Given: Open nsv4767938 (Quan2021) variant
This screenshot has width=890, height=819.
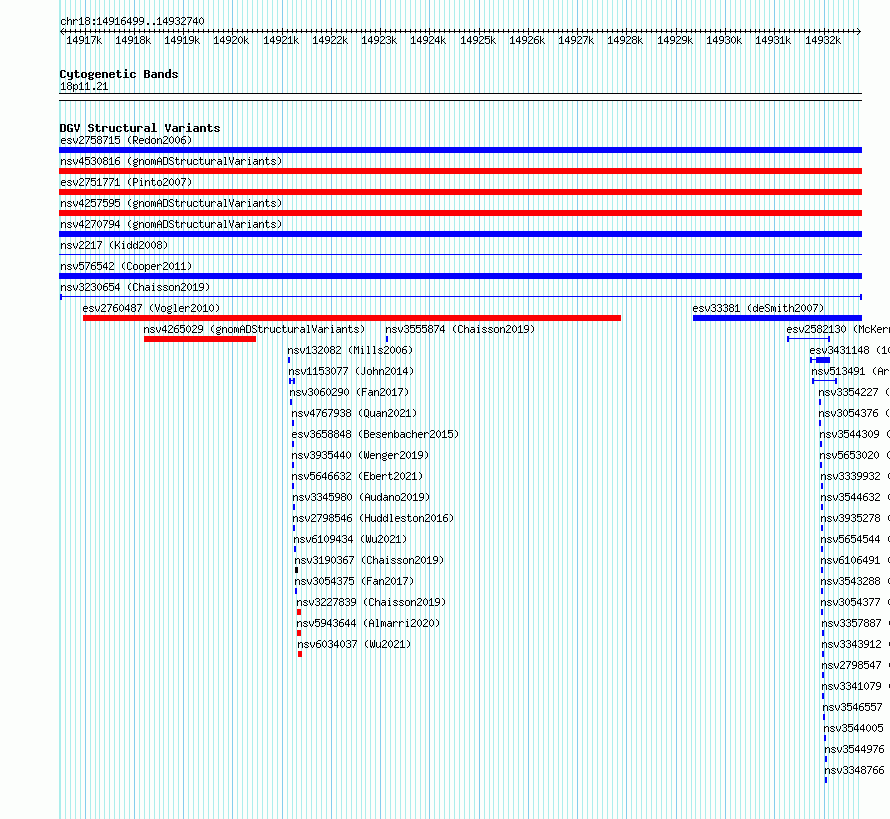Looking at the screenshot, I should (354, 413).
